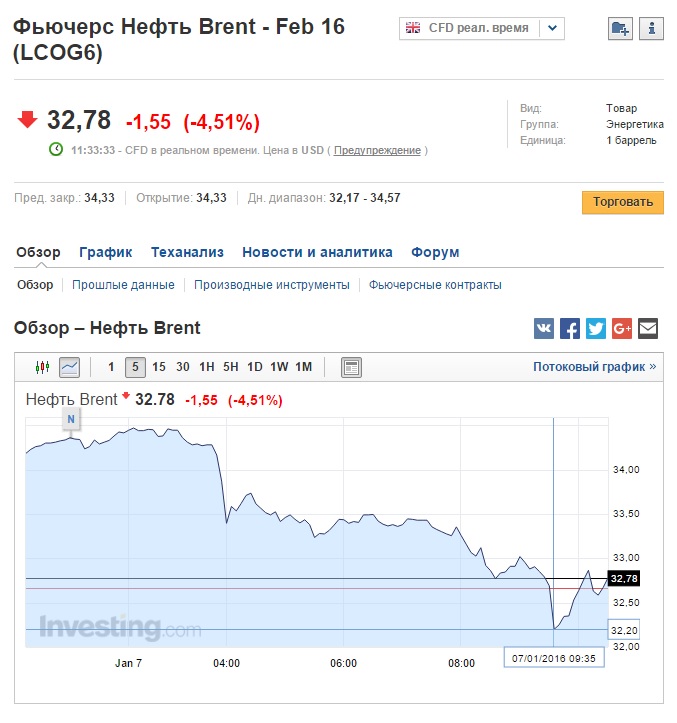Open Потоковый график link
The image size is (677, 723).
coord(594,367)
